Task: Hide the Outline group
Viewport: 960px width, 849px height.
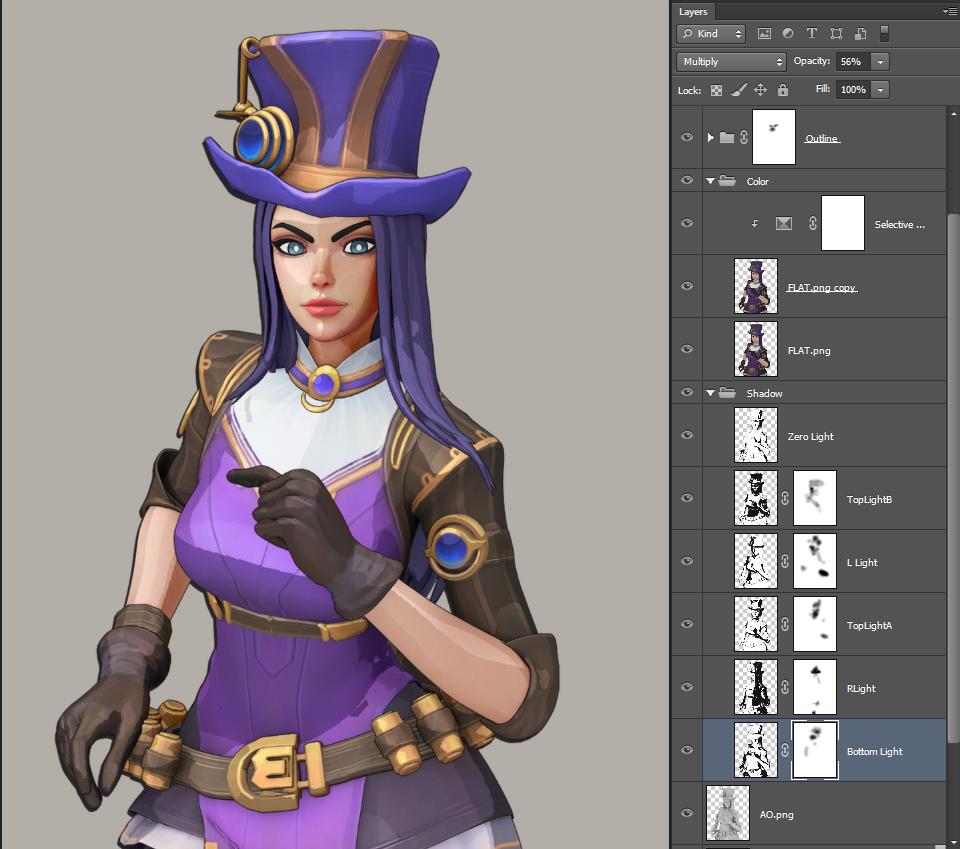Action: (687, 137)
